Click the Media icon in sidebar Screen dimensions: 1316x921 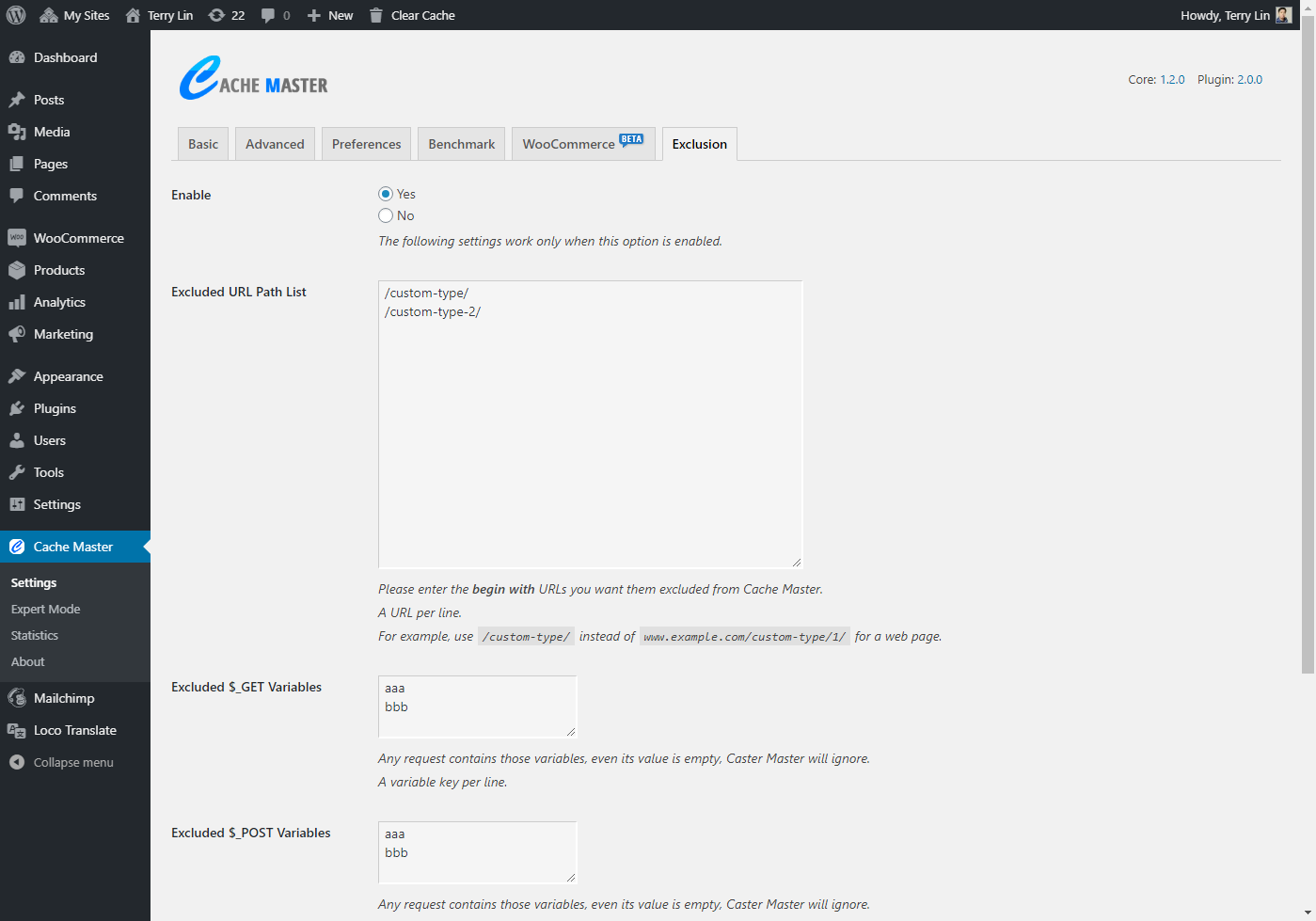click(17, 132)
